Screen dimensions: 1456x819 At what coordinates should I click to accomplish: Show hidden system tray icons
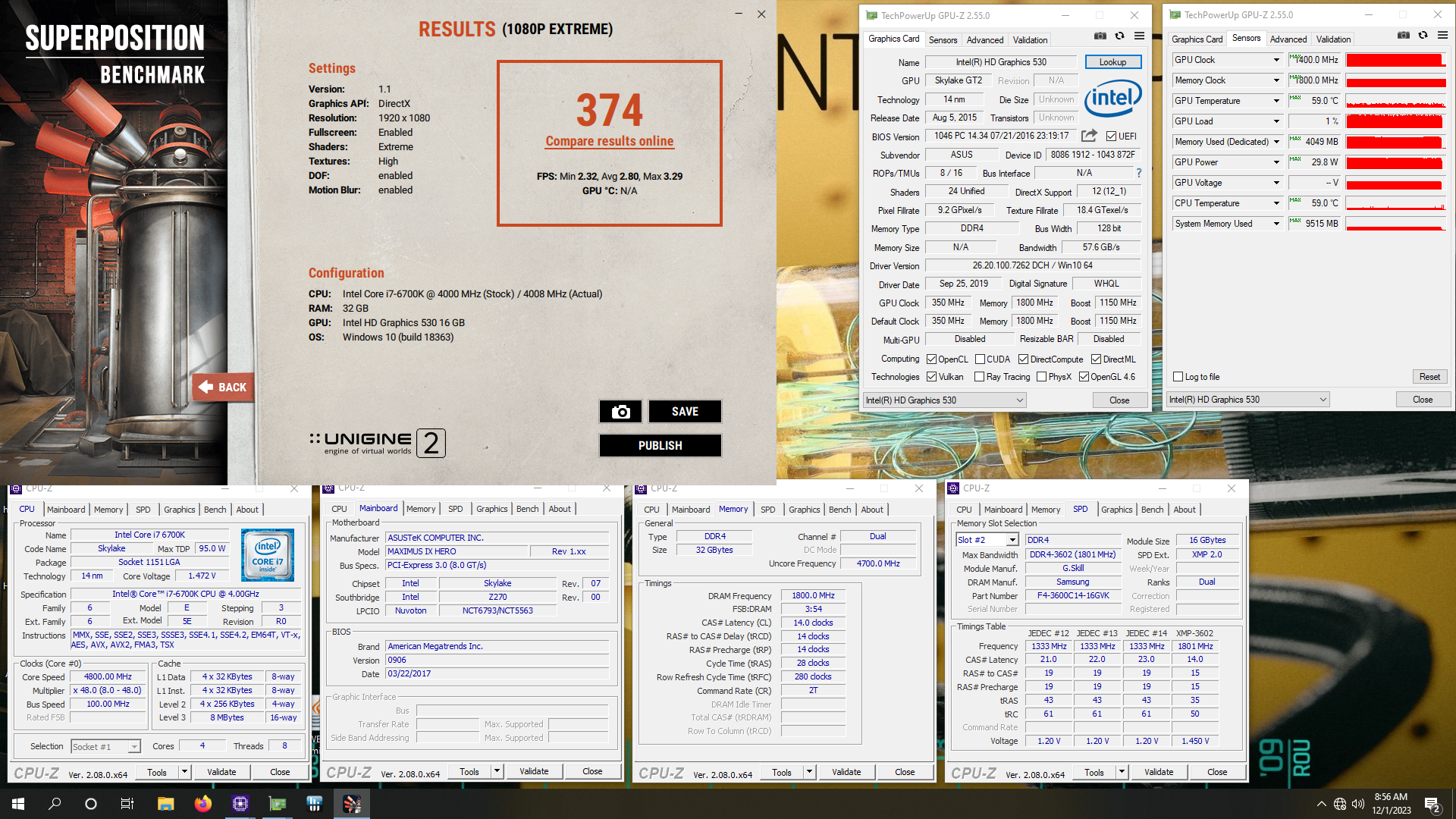[x=1322, y=804]
